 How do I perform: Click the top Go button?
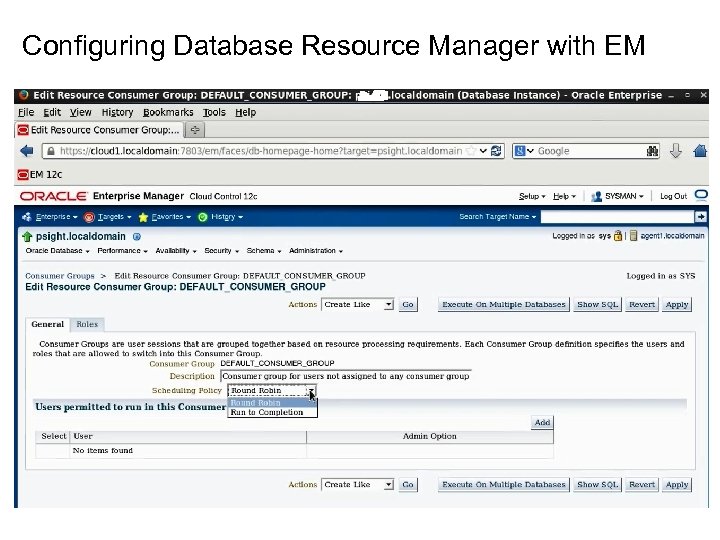pos(408,304)
